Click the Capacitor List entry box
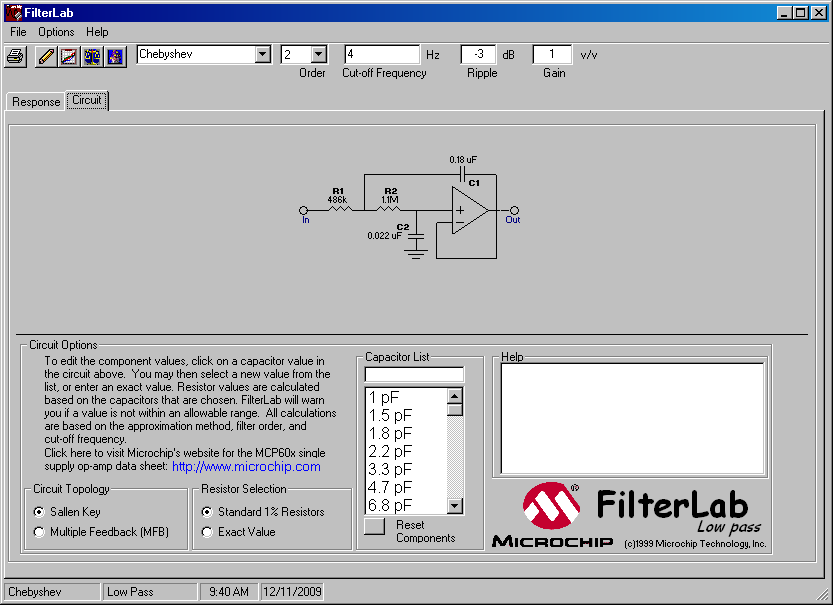The width and height of the screenshot is (833, 605). tap(414, 374)
